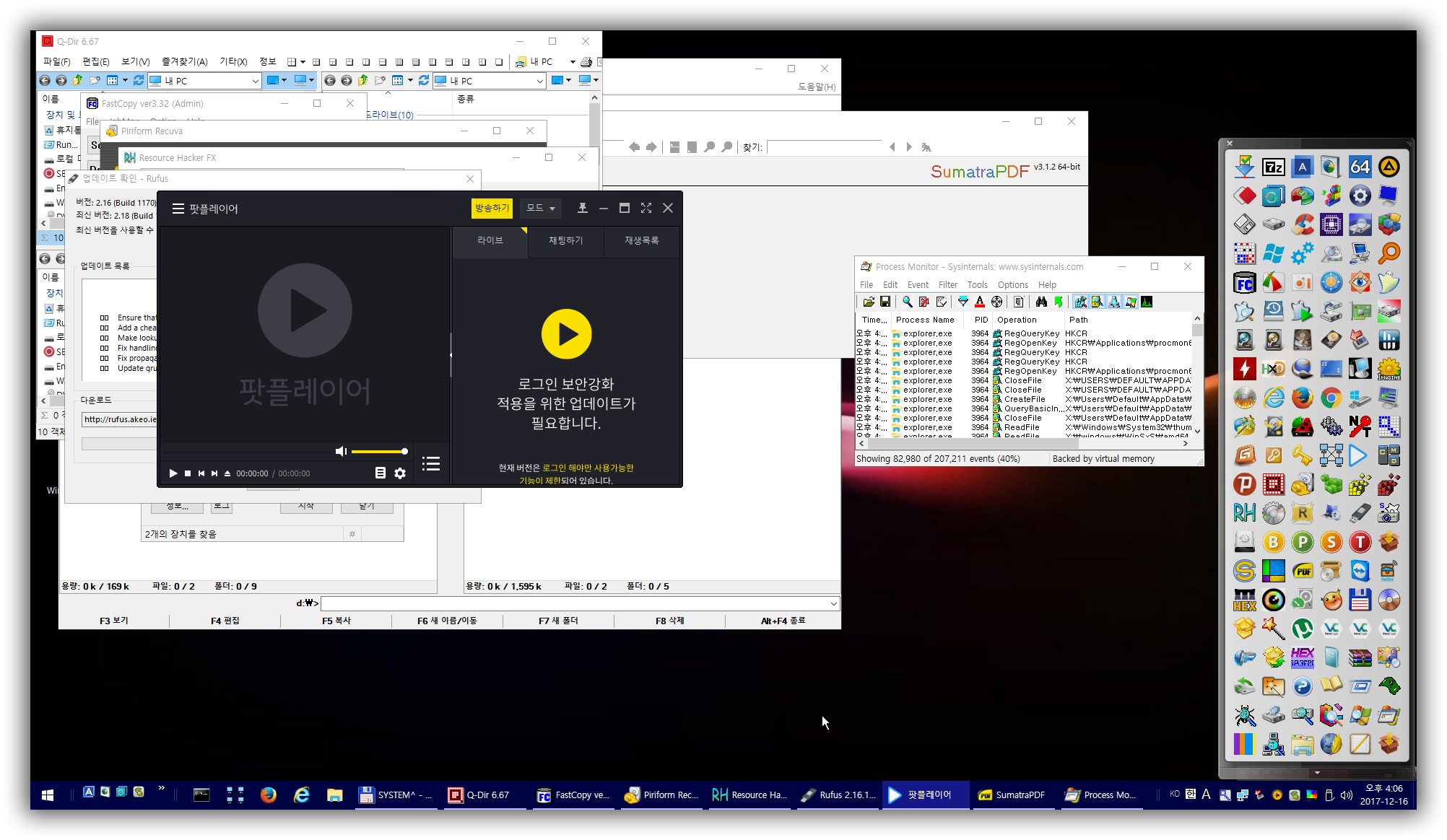Toggle PotPlayer playlist panel list icon

pyautogui.click(x=431, y=464)
